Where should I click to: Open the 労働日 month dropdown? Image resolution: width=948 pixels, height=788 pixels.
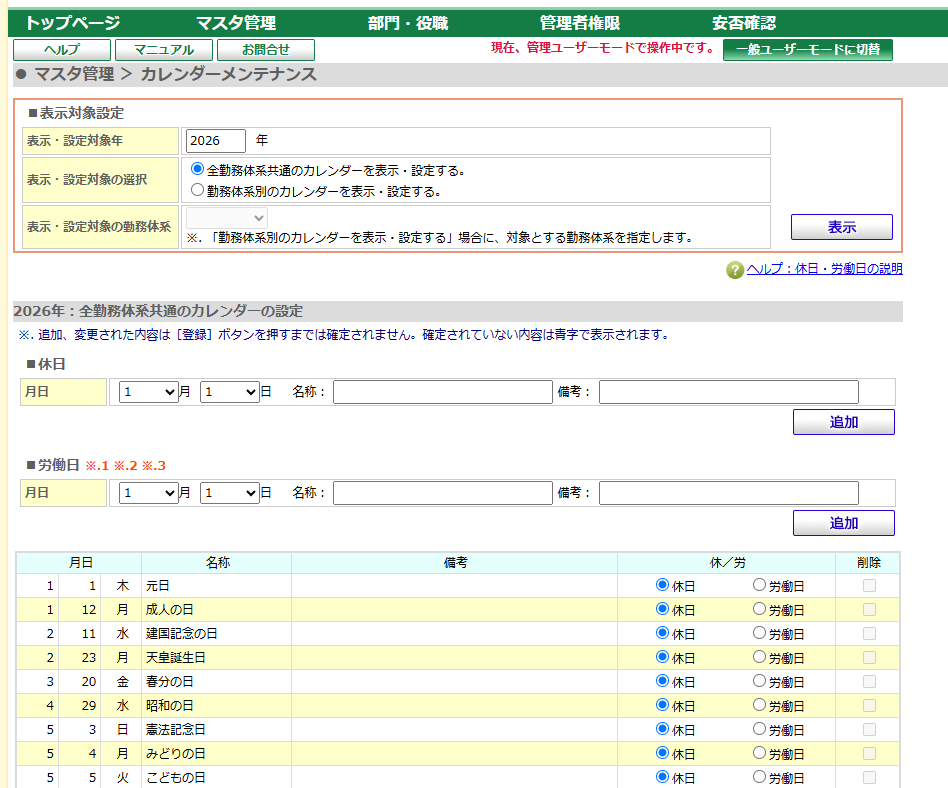pos(149,493)
